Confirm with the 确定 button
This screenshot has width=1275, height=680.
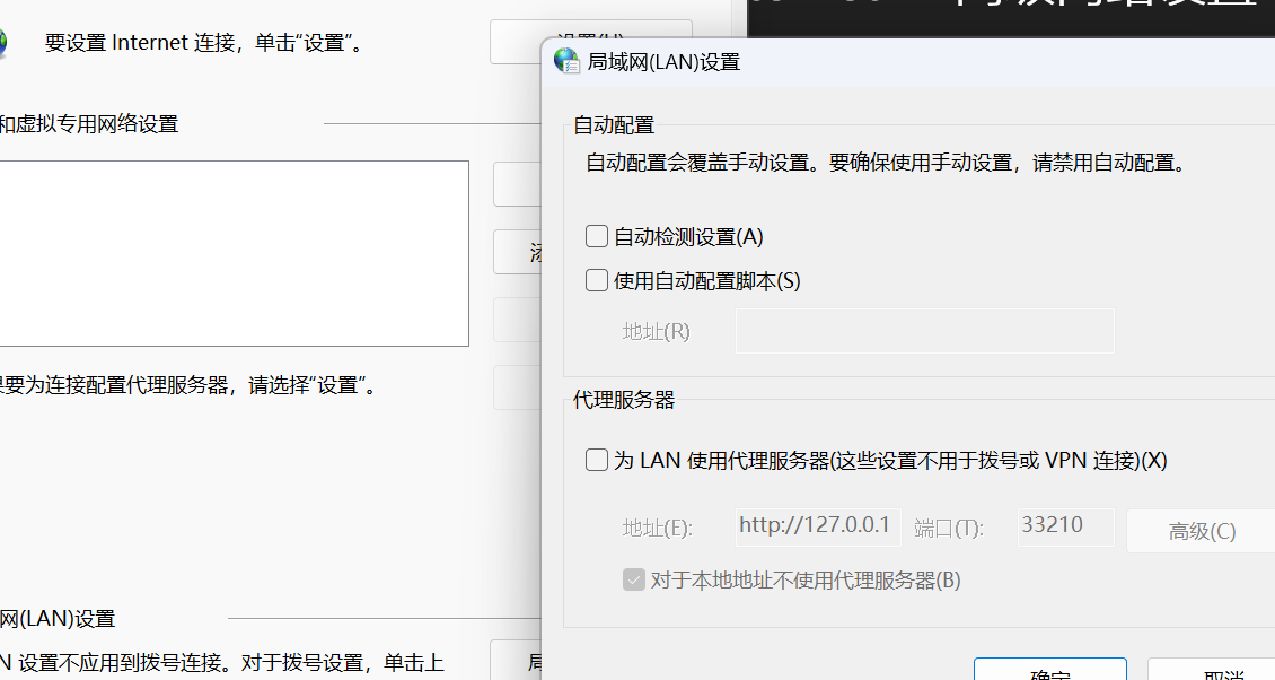point(1050,669)
